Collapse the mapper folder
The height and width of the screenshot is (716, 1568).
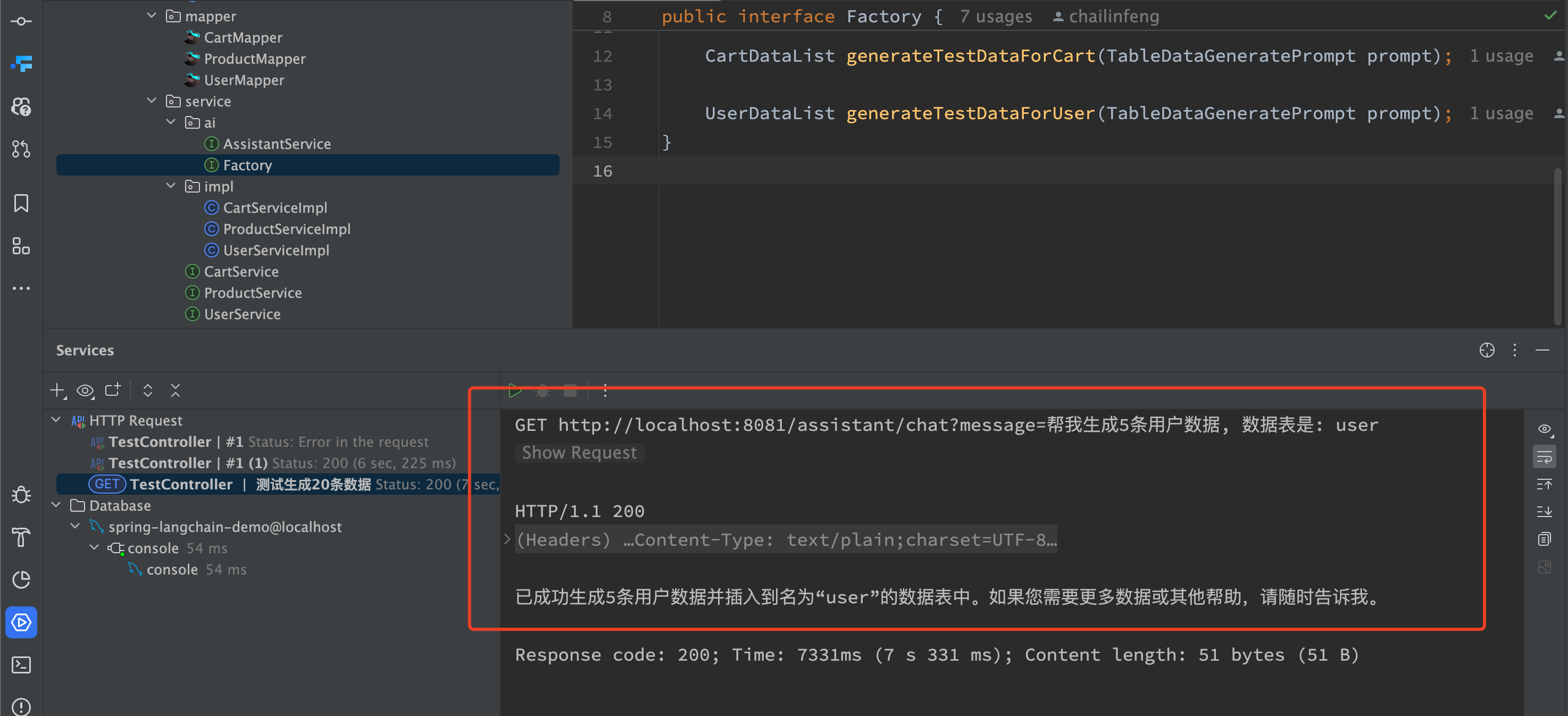[x=152, y=15]
